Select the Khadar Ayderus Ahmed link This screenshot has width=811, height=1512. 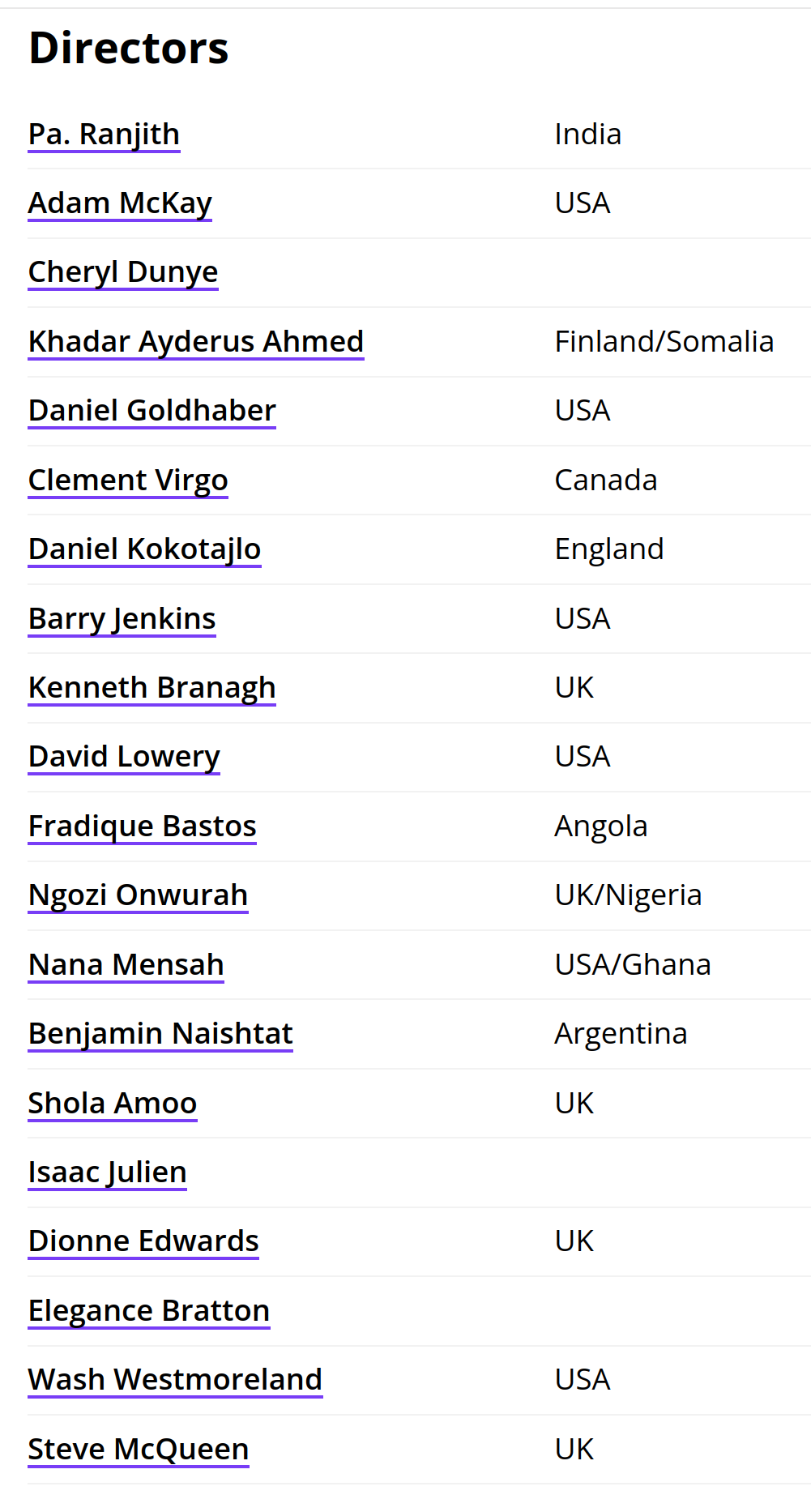click(196, 342)
